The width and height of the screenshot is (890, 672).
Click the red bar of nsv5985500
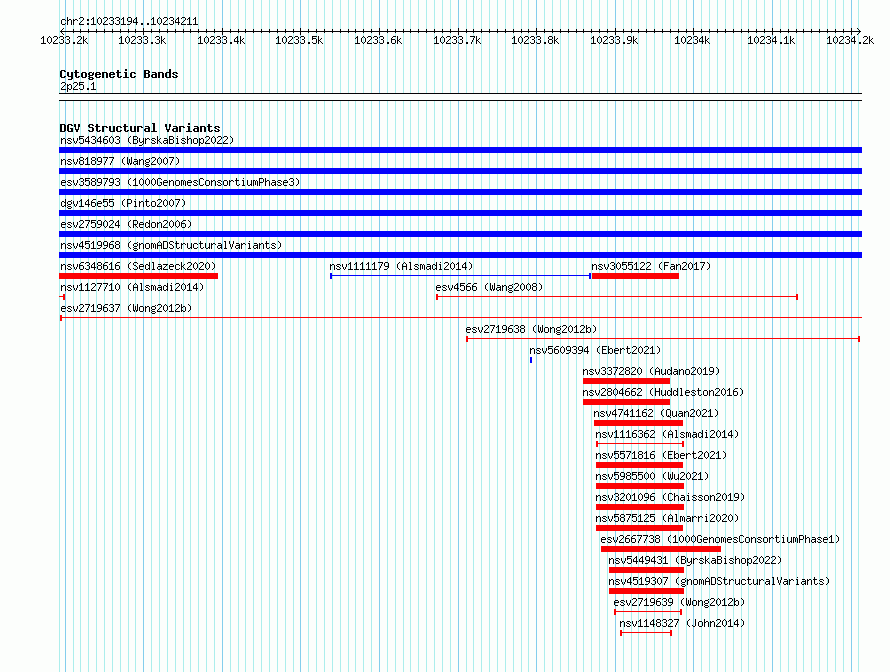(640, 486)
